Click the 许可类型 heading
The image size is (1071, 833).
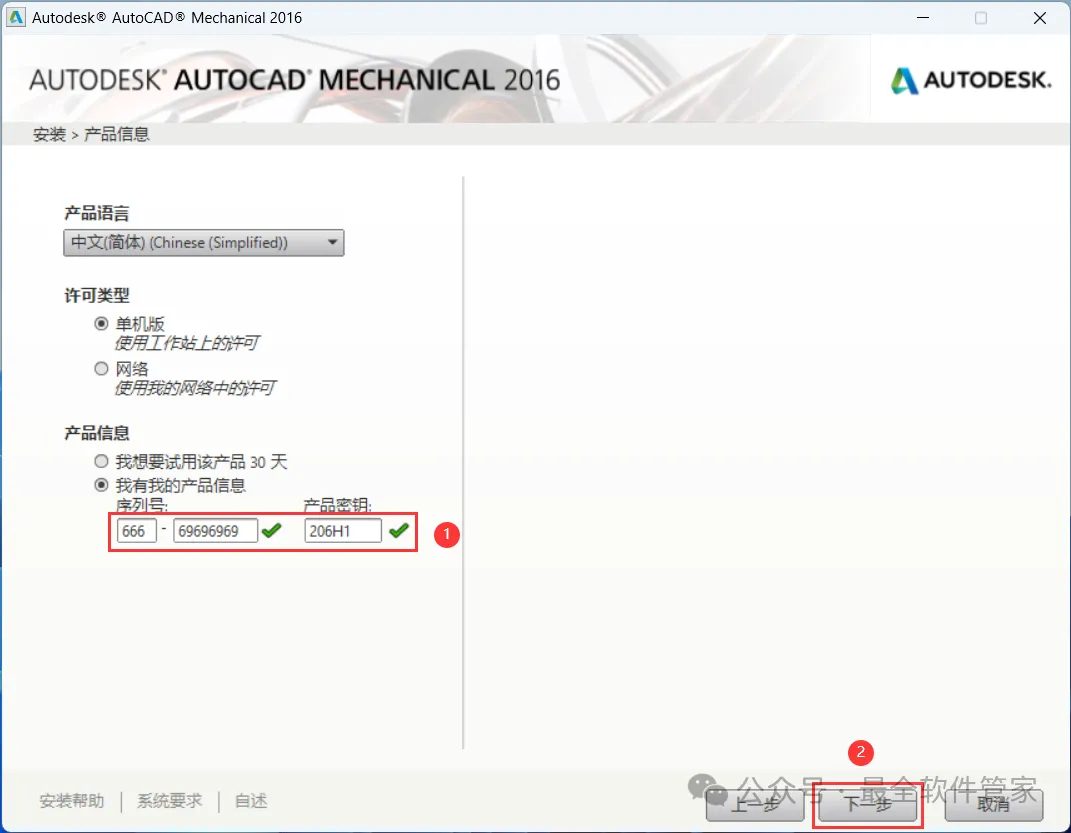(96, 296)
